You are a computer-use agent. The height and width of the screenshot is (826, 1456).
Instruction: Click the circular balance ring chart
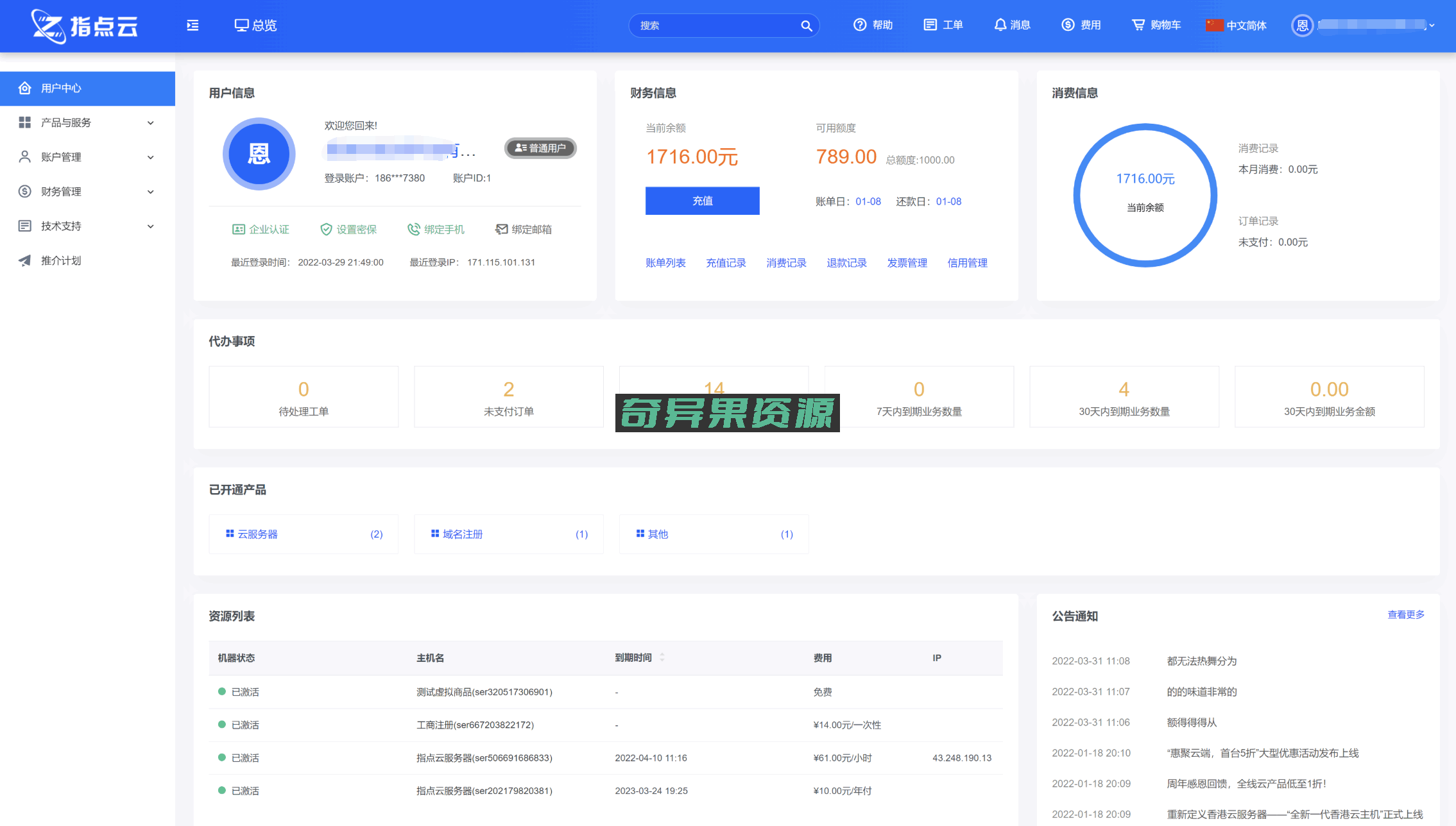pos(1145,195)
